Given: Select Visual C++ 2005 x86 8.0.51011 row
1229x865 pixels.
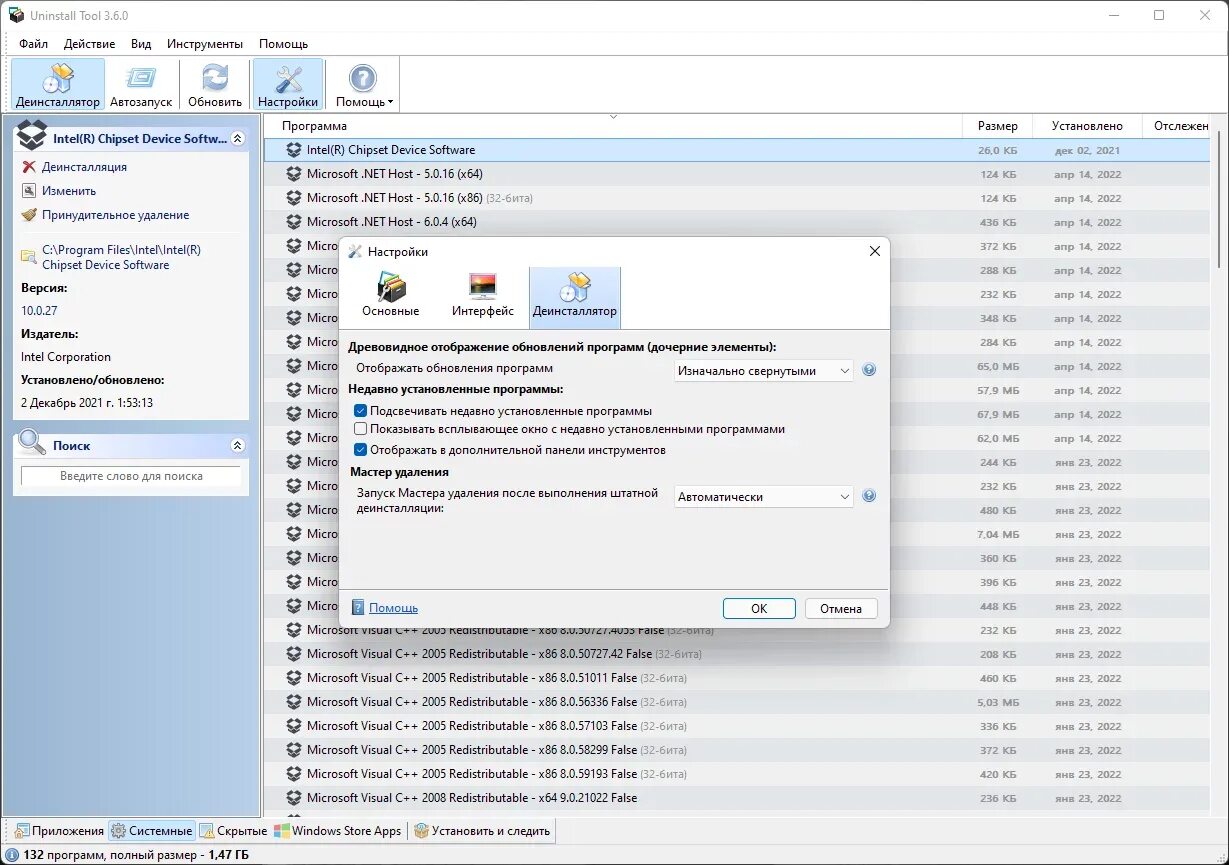Looking at the screenshot, I should tap(737, 678).
